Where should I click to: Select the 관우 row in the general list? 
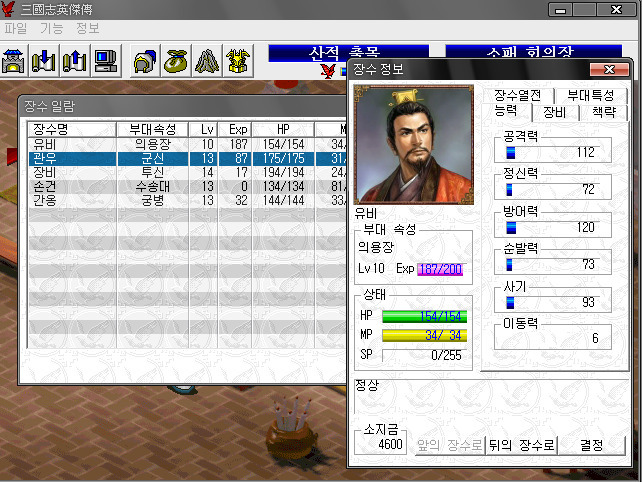click(x=188, y=158)
